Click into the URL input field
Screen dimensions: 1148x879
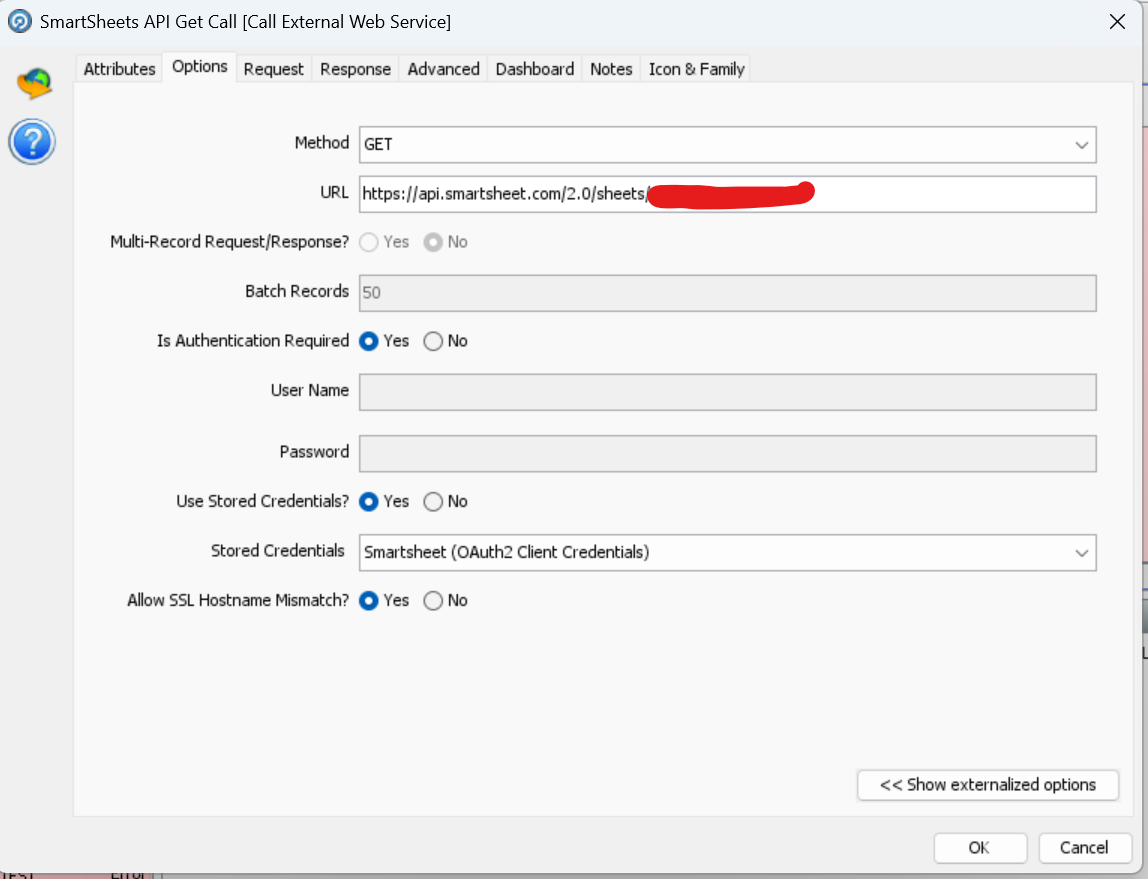point(727,194)
